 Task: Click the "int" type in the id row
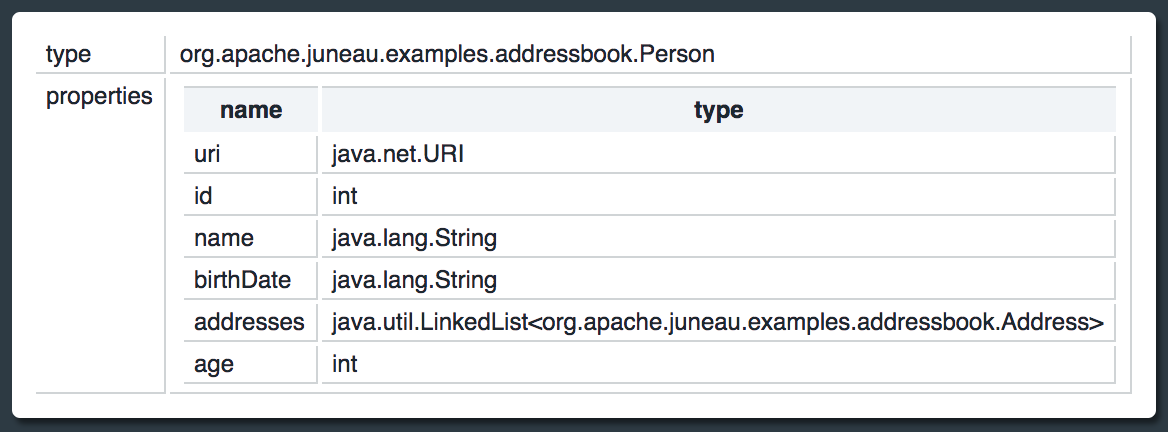[345, 197]
